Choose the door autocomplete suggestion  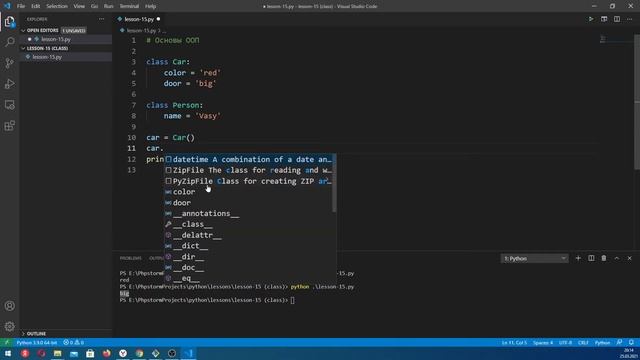[249, 203]
